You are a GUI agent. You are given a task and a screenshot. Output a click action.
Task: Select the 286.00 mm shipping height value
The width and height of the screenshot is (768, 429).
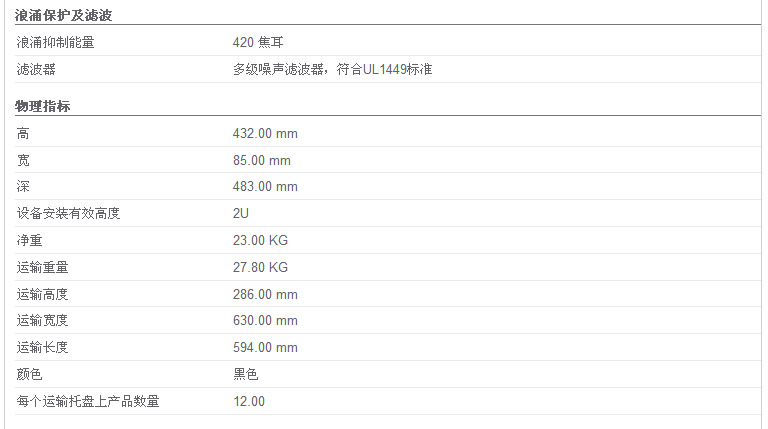(265, 294)
